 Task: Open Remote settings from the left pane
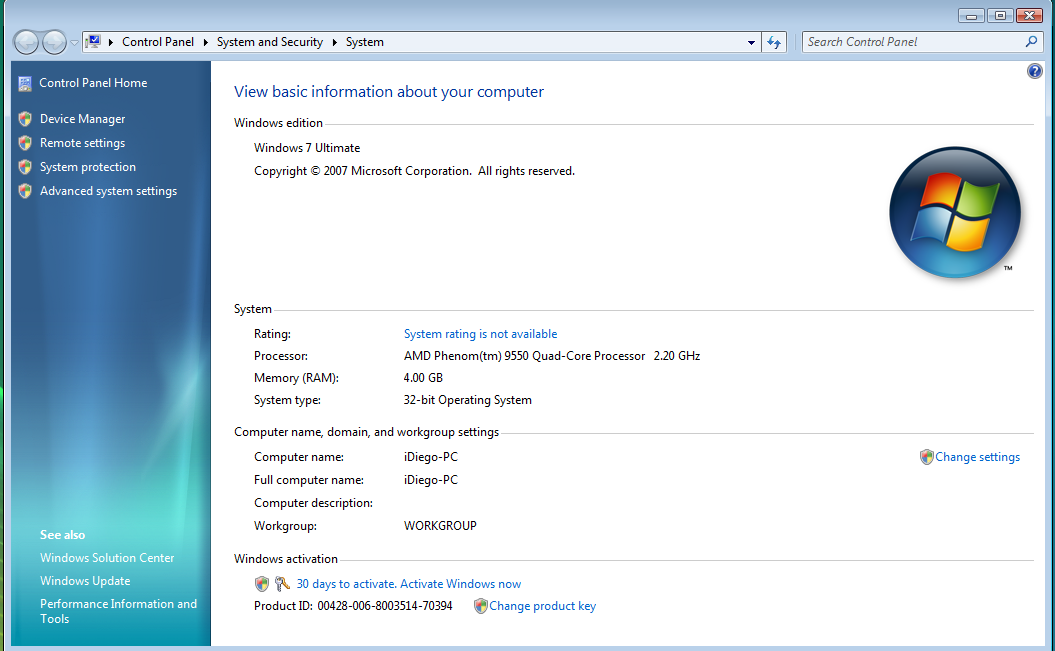82,143
